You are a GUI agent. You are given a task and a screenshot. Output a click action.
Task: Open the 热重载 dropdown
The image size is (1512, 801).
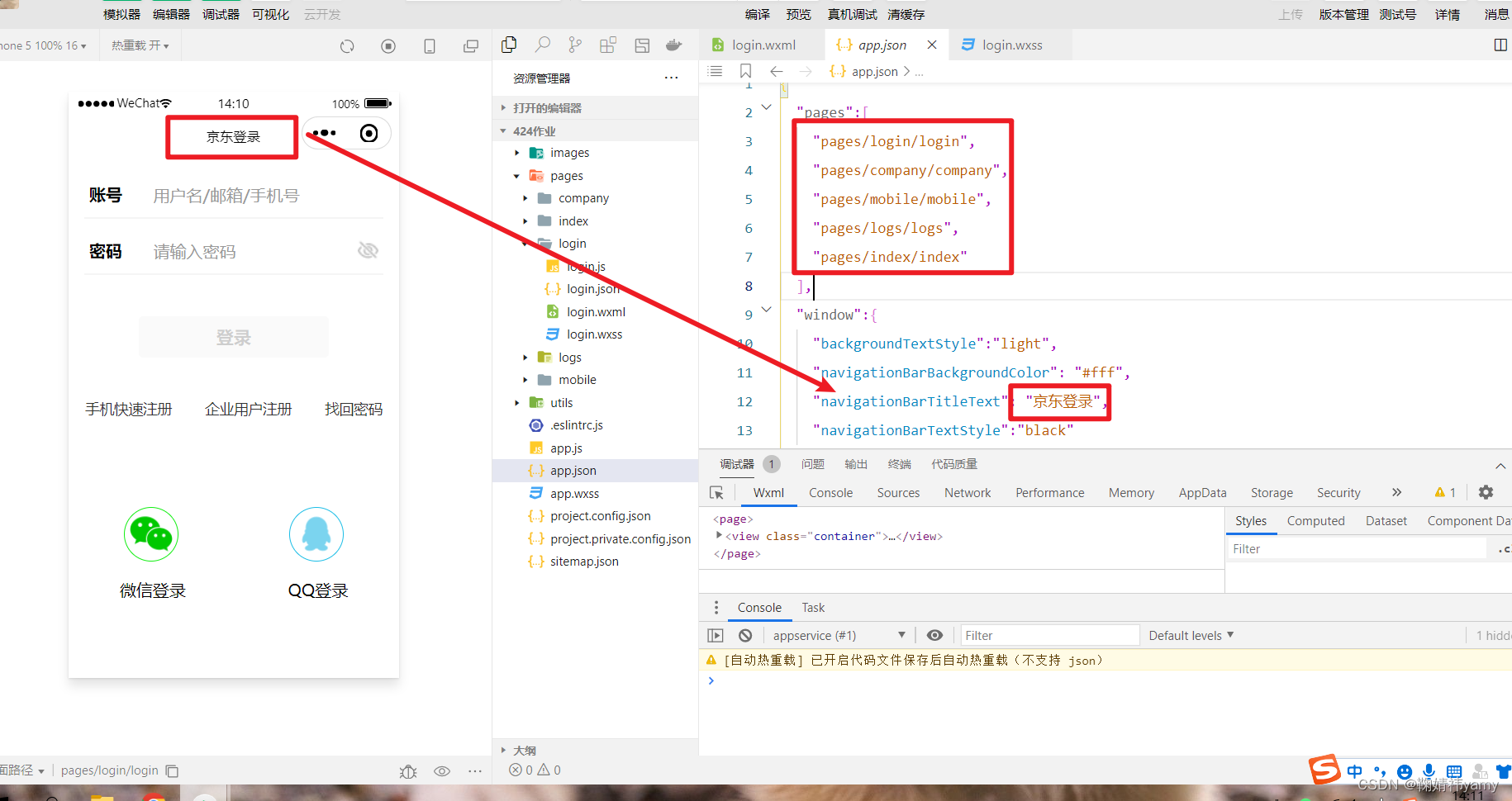pyautogui.click(x=140, y=45)
